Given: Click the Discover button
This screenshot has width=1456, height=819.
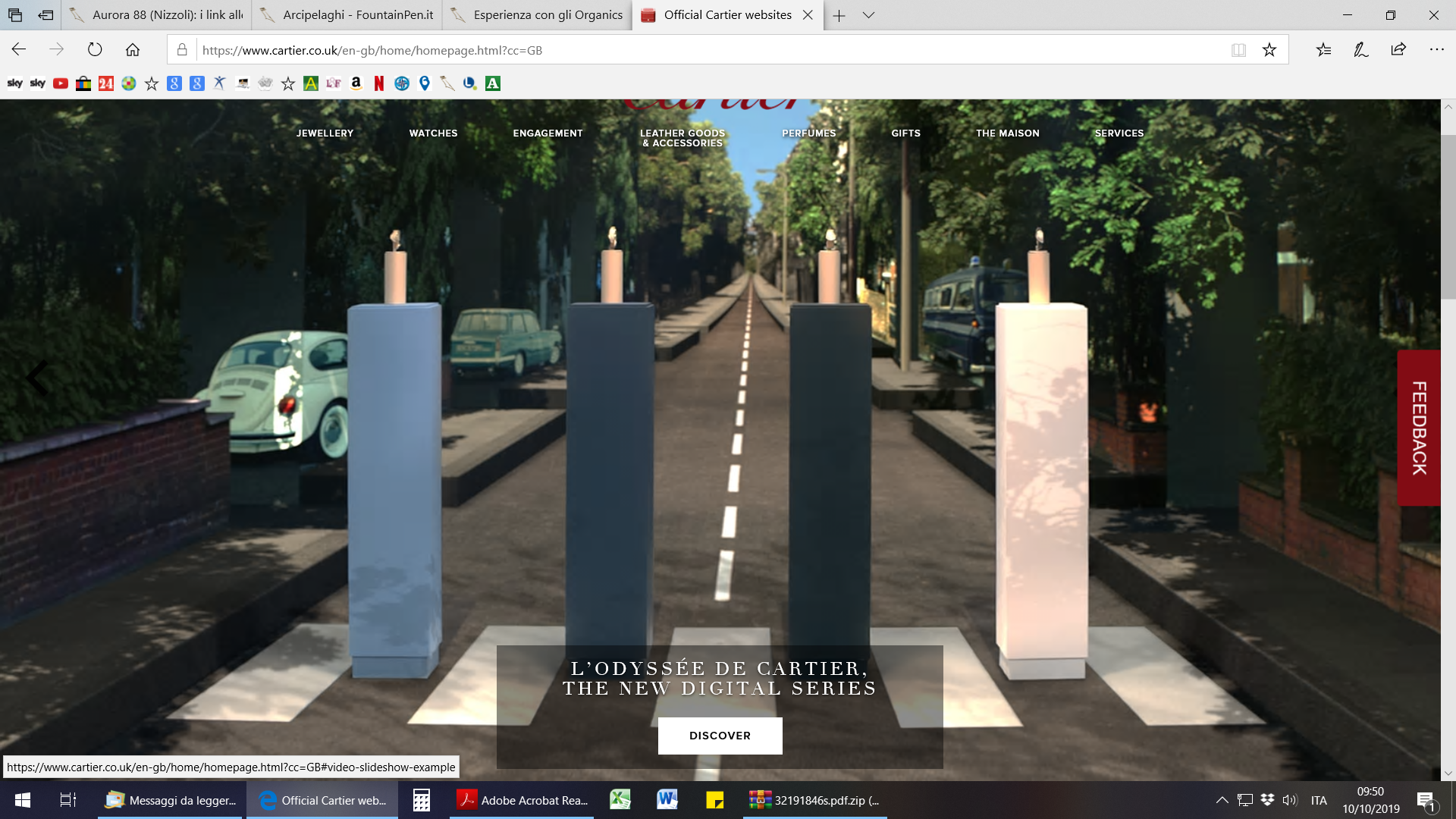Looking at the screenshot, I should pos(720,736).
